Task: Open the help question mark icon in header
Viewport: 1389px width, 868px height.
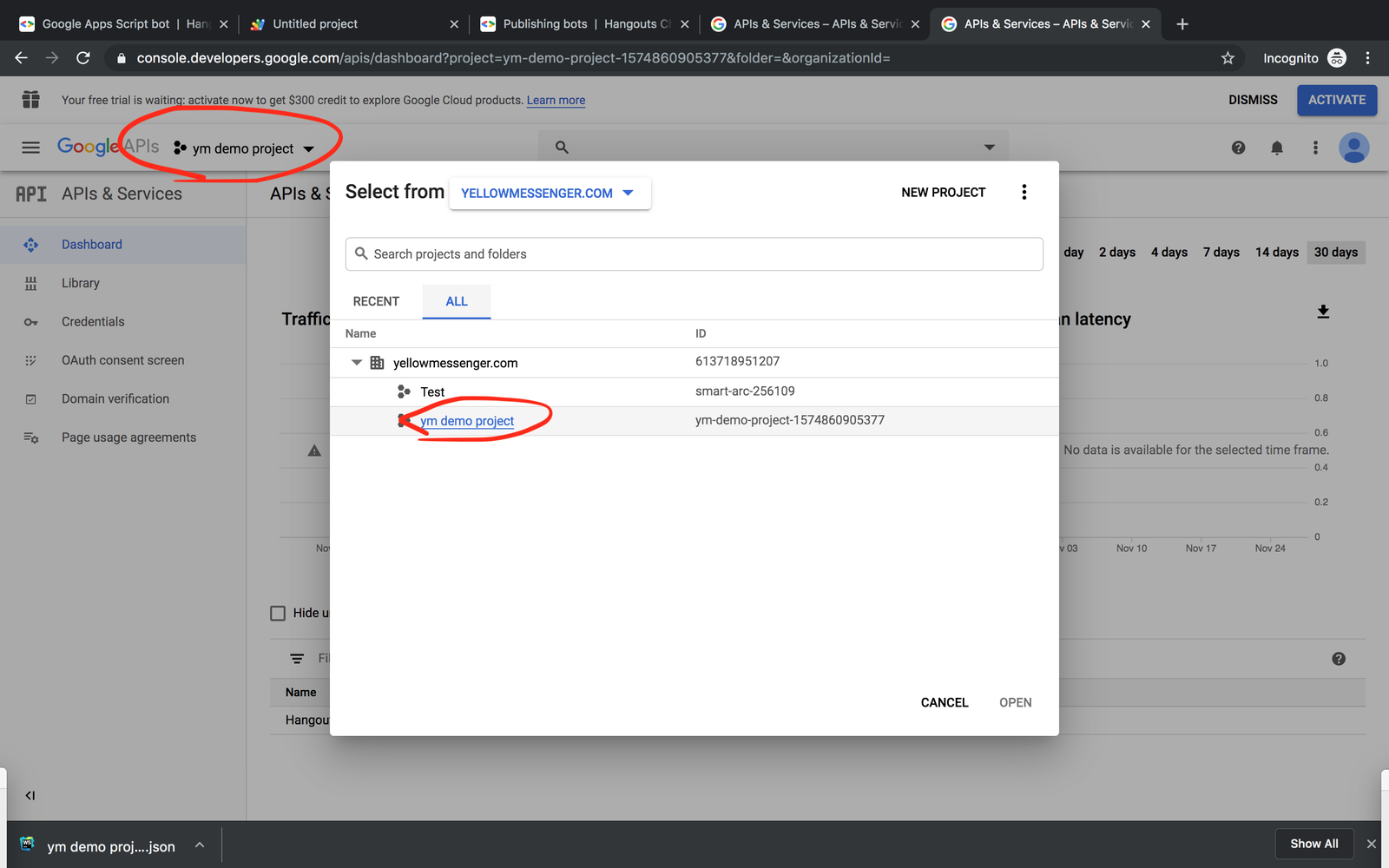Action: coord(1239,148)
